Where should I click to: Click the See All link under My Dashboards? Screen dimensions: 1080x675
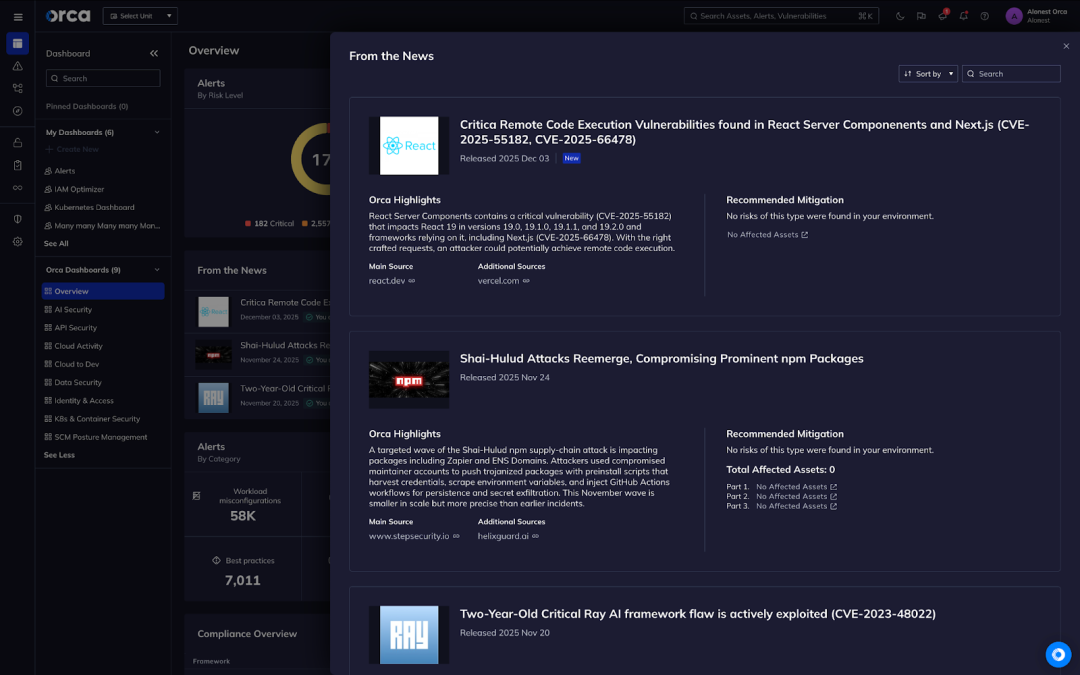pyautogui.click(x=55, y=243)
